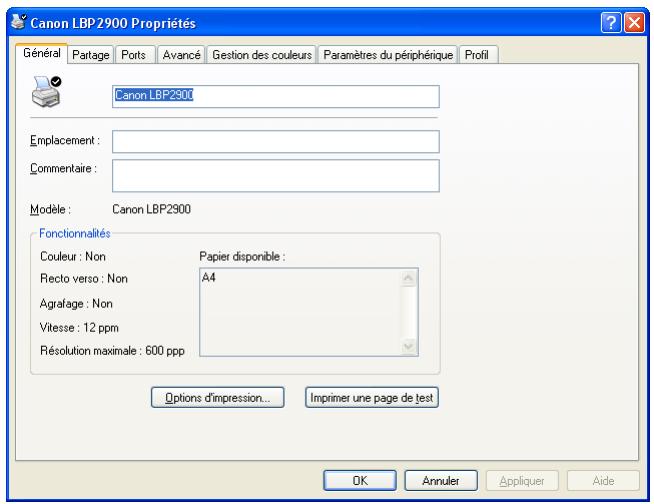Screen dimensions: 654x504
Task: Click the Recto verso : Non text
Action: pyautogui.click(x=84, y=278)
